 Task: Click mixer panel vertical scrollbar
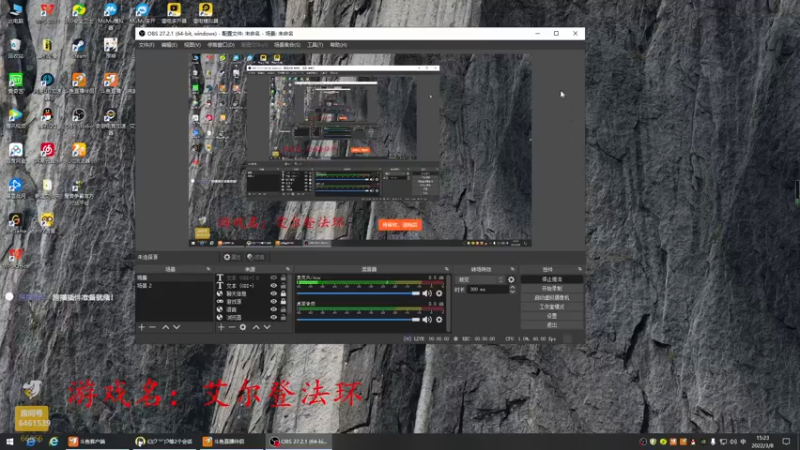click(x=448, y=303)
